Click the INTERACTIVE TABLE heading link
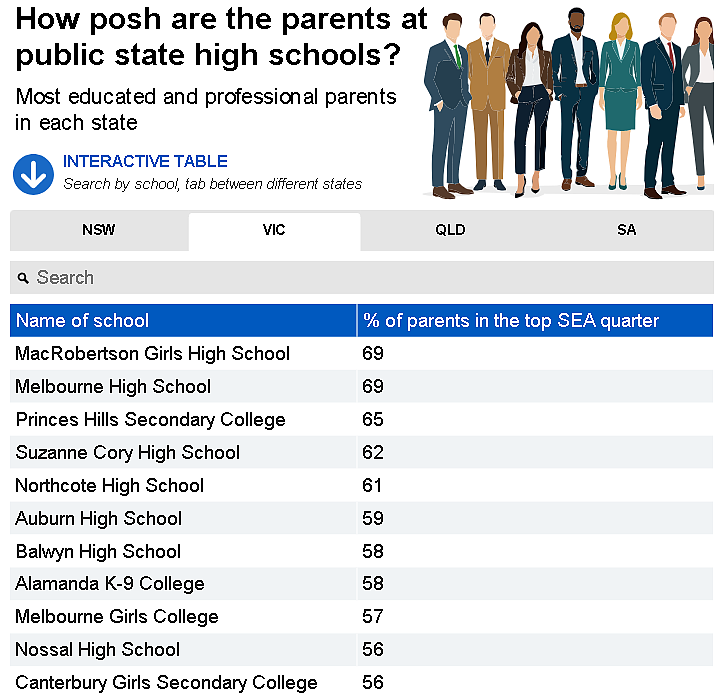This screenshot has width=723, height=700. pos(145,161)
